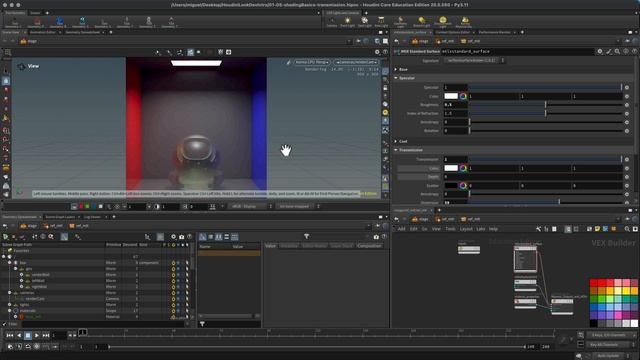
Task: Play the timeline forward
Action: pyautogui.click(x=37, y=336)
